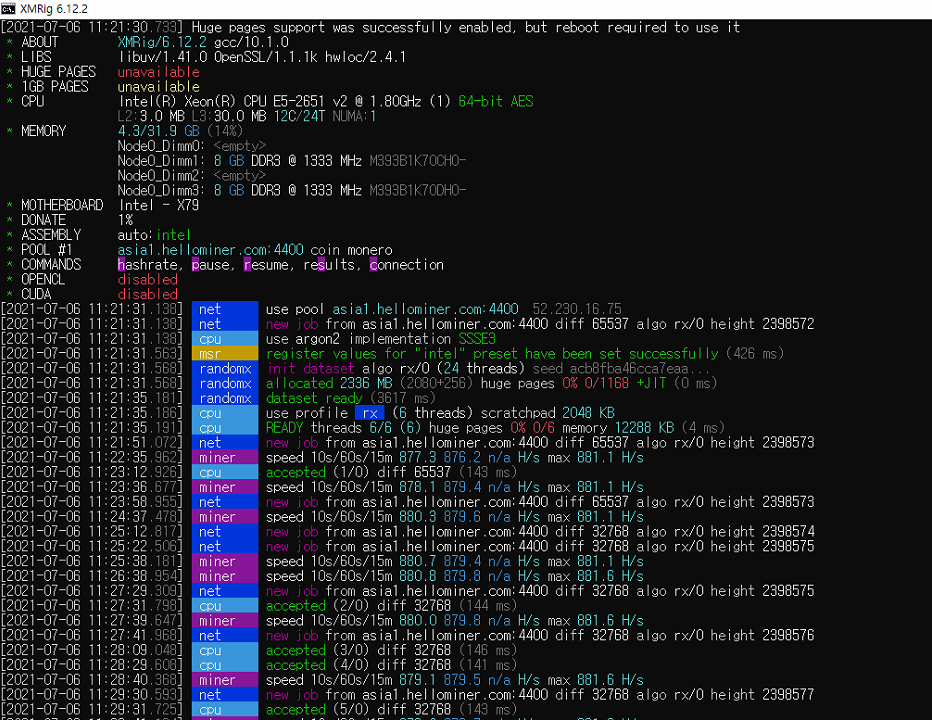Screen dimensions: 932x720
Task: Select module name 'M393B1K70CH0-' on Dimm1
Action: 418,161
